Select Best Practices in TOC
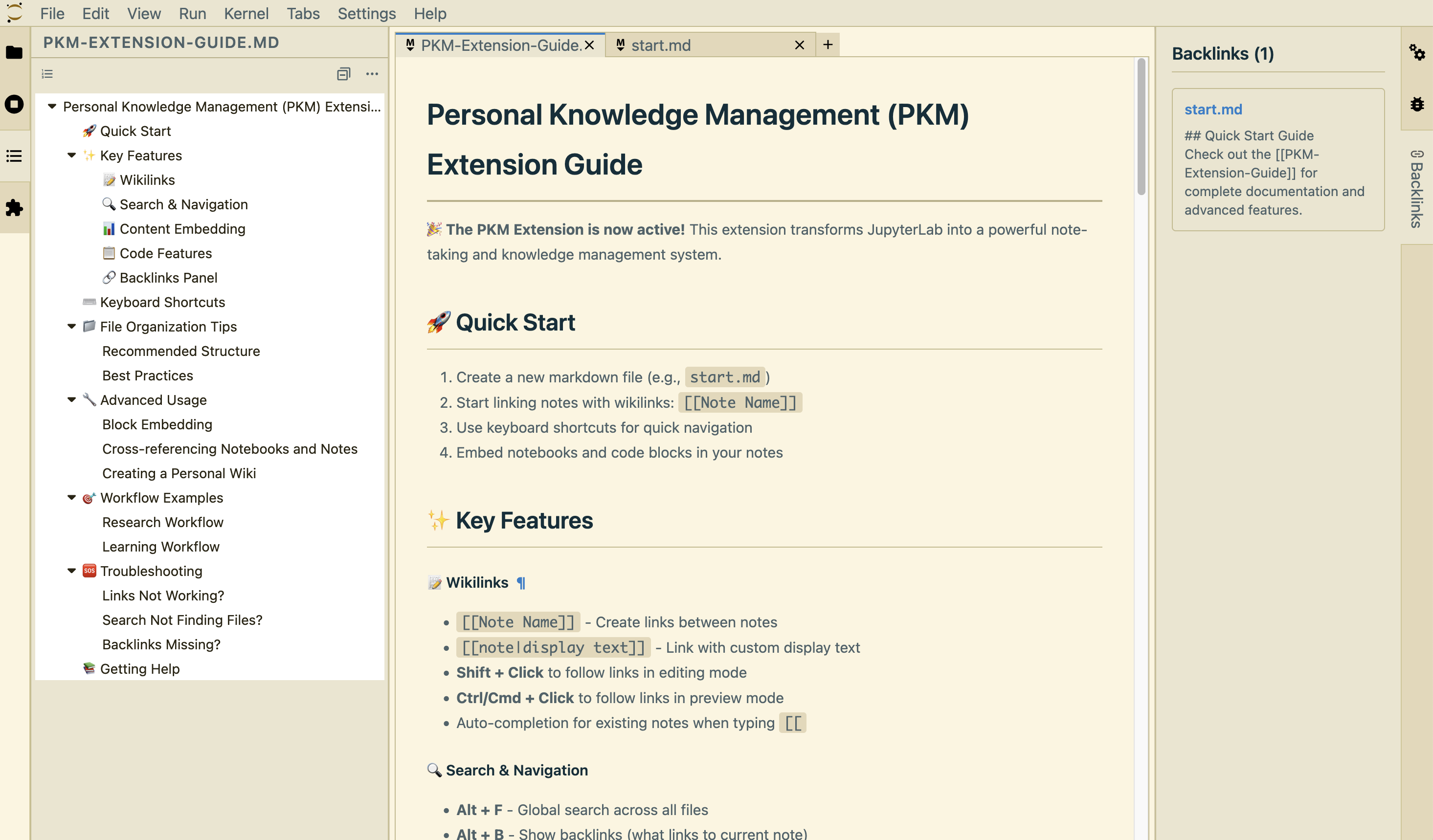Image resolution: width=1433 pixels, height=840 pixels. 147,375
